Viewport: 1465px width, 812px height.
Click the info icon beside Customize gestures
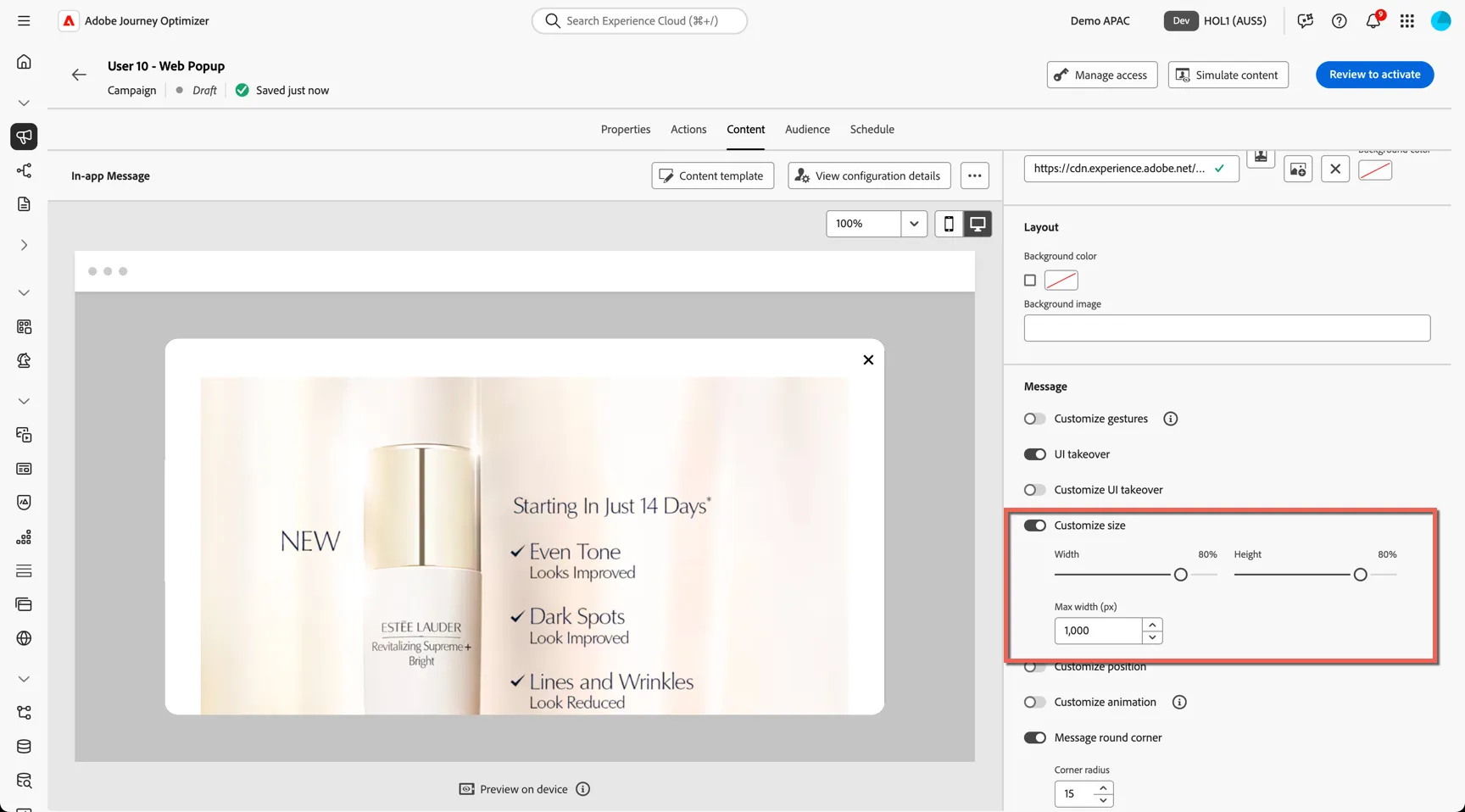1171,419
